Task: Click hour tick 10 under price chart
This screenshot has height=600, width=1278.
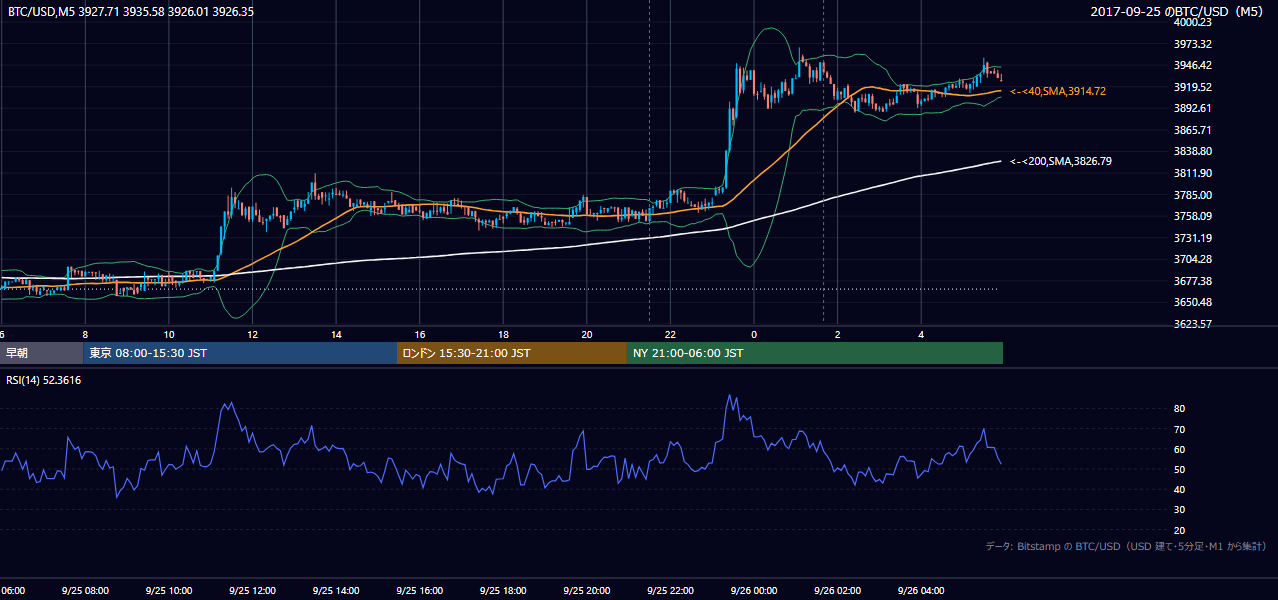Action: 169,334
